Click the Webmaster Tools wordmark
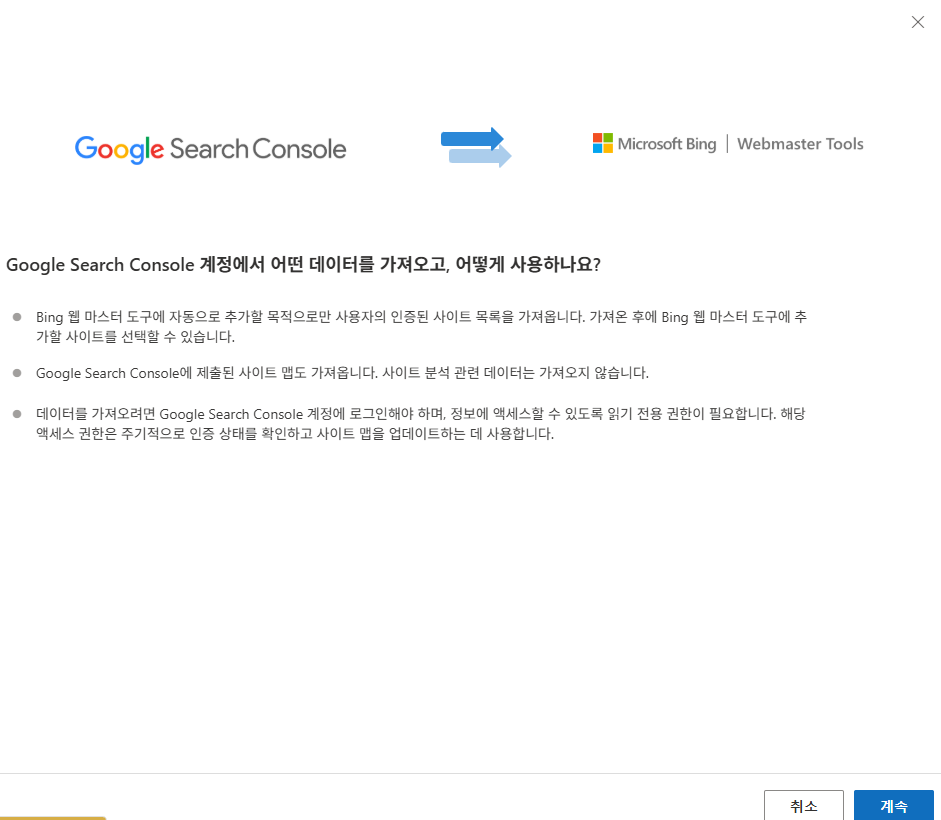 click(x=800, y=144)
